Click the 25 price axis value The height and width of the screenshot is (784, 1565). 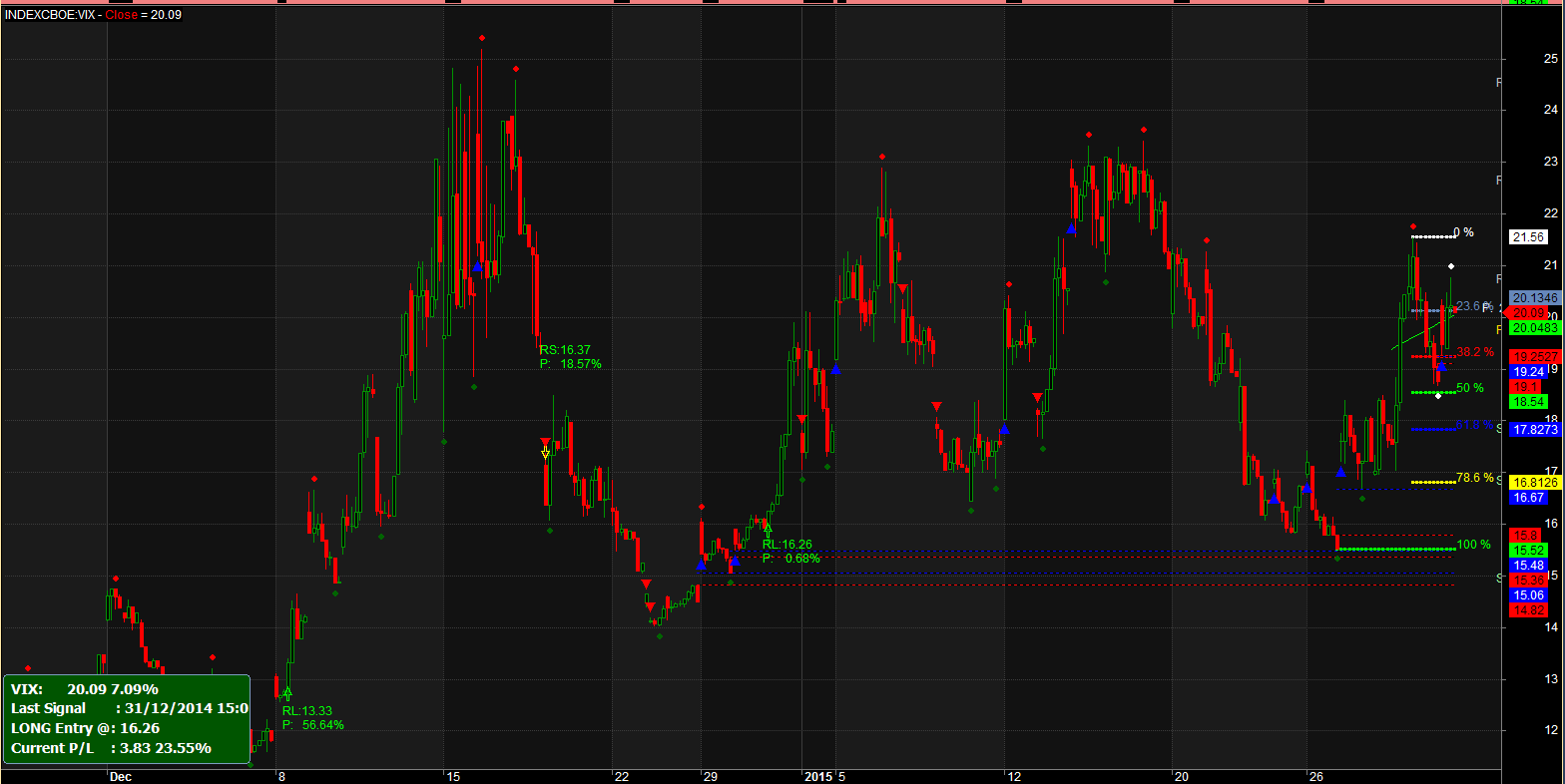(x=1551, y=57)
